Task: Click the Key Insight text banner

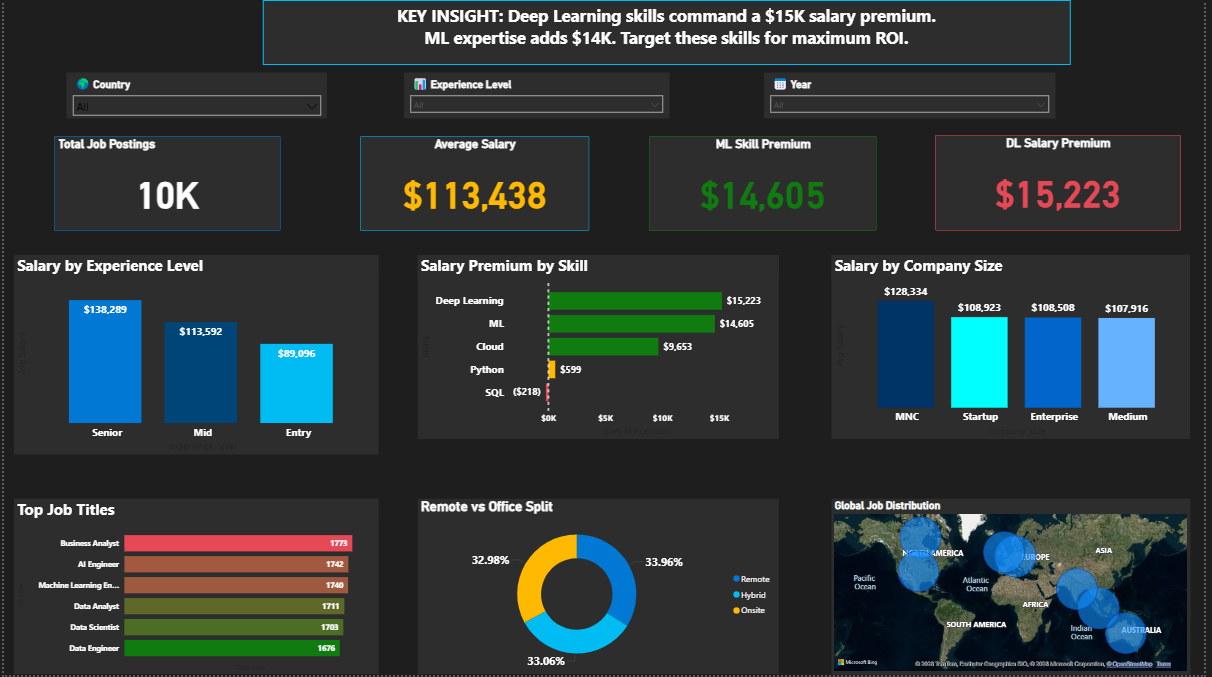Action: 666,32
